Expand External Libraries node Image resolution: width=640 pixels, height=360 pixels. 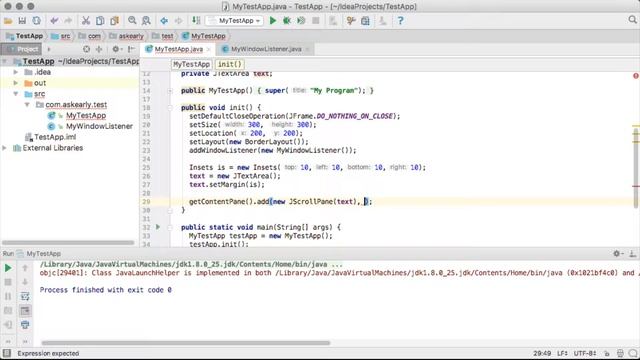[x=4, y=148]
